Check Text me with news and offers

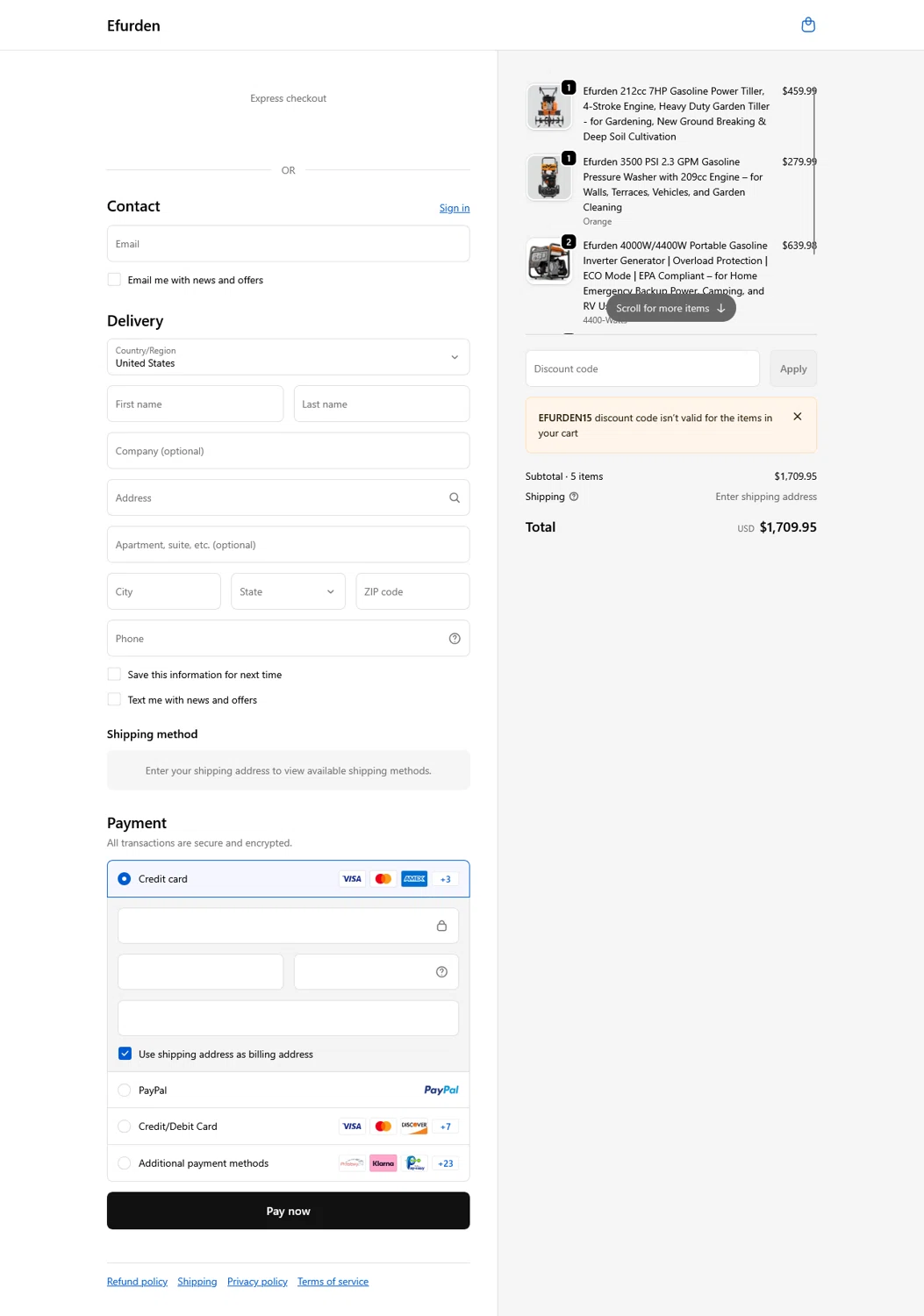click(x=114, y=700)
